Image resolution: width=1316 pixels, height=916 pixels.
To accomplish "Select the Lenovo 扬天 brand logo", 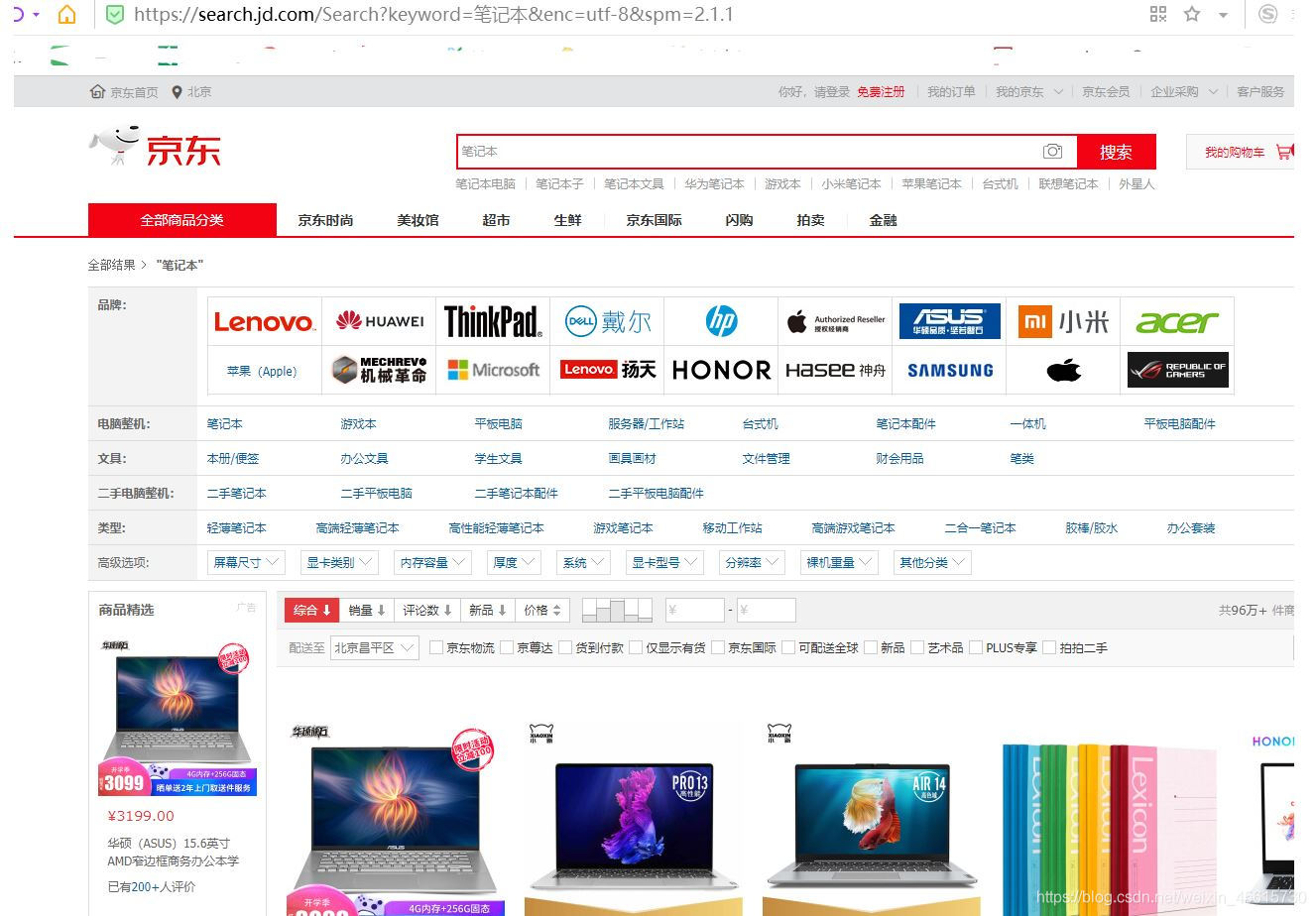I will pos(607,370).
